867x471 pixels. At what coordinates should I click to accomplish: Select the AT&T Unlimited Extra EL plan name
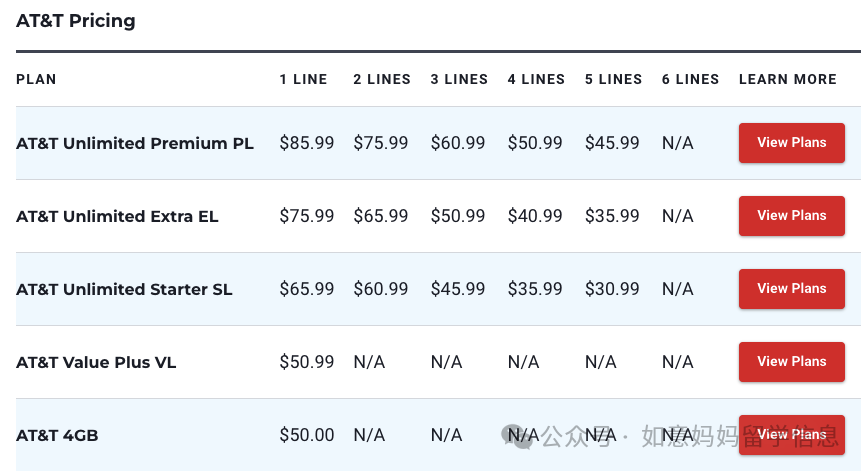pyautogui.click(x=117, y=216)
